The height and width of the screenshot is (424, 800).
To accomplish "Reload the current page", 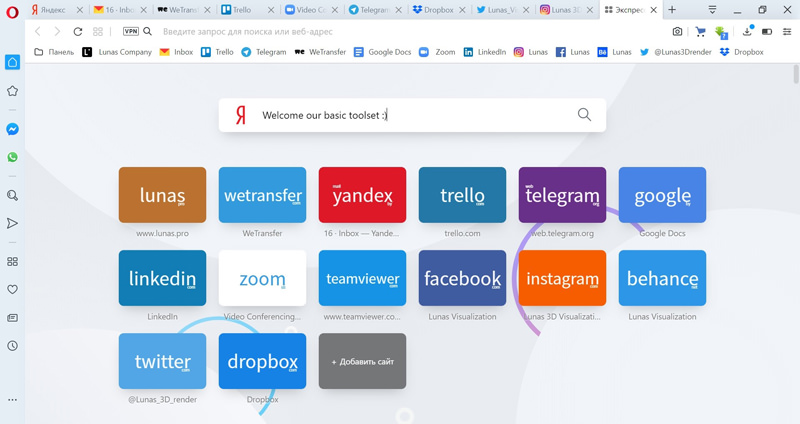I will (78, 32).
